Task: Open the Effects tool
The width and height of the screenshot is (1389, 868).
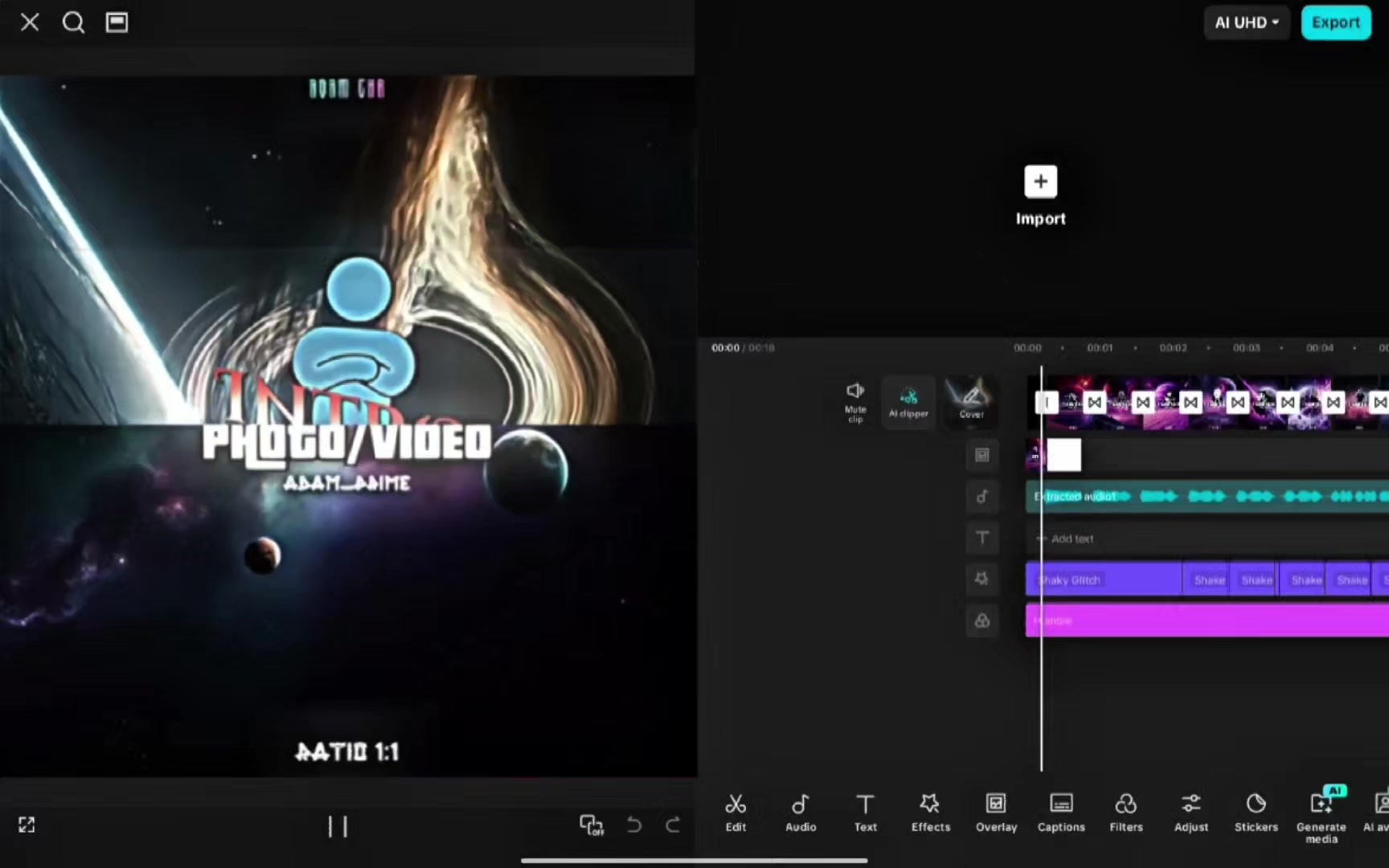Action: pos(931,813)
